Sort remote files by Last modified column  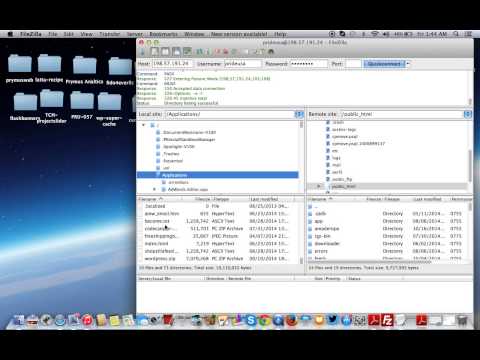429,199
